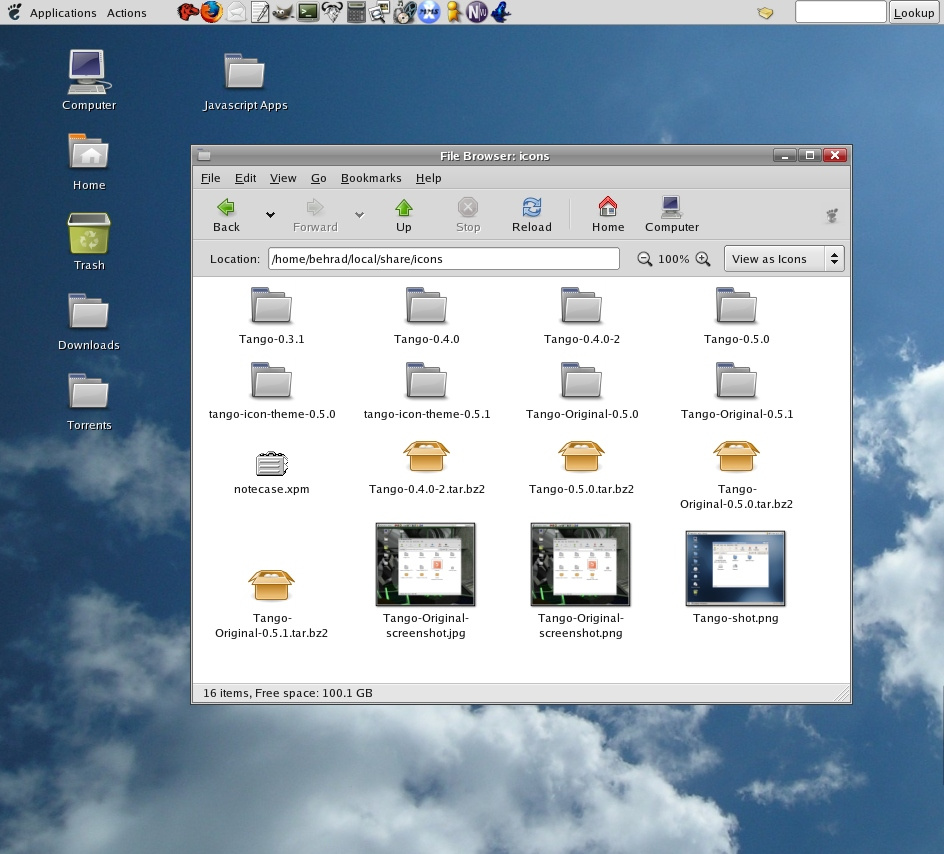Open the Edit menu

pyautogui.click(x=245, y=178)
